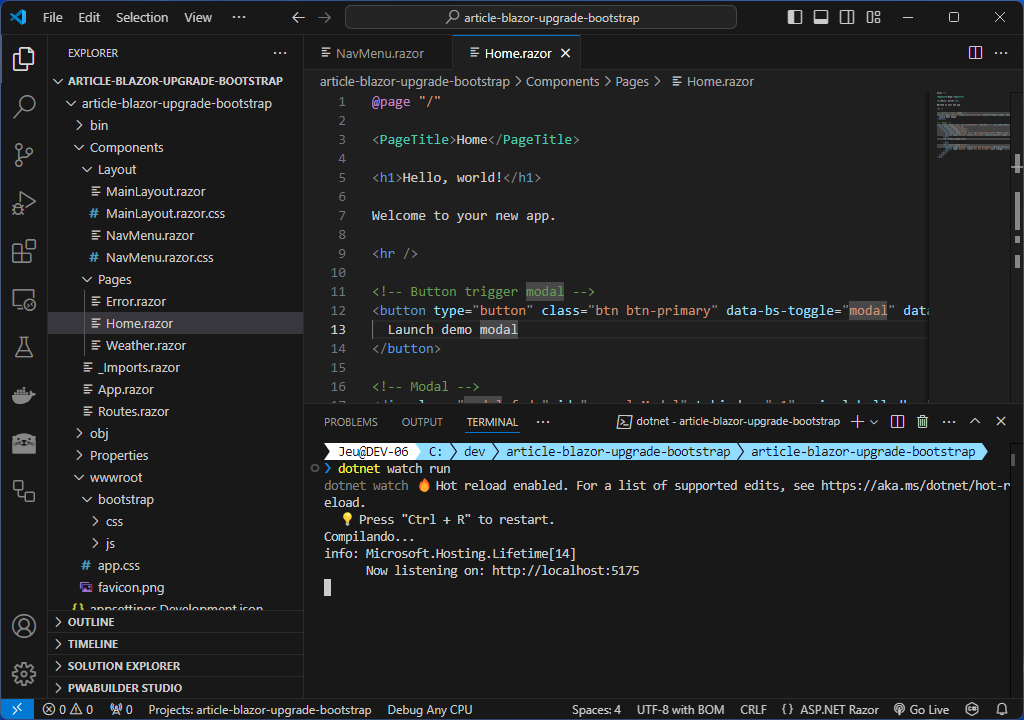Split the editor to the right
The width and height of the screenshot is (1024, 720).
(x=975, y=53)
